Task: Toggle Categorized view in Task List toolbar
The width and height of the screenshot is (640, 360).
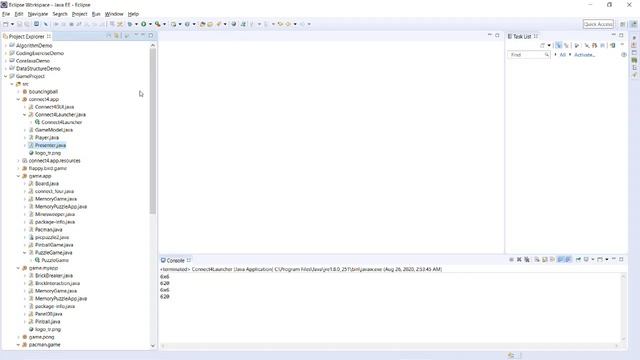Action: click(558, 45)
